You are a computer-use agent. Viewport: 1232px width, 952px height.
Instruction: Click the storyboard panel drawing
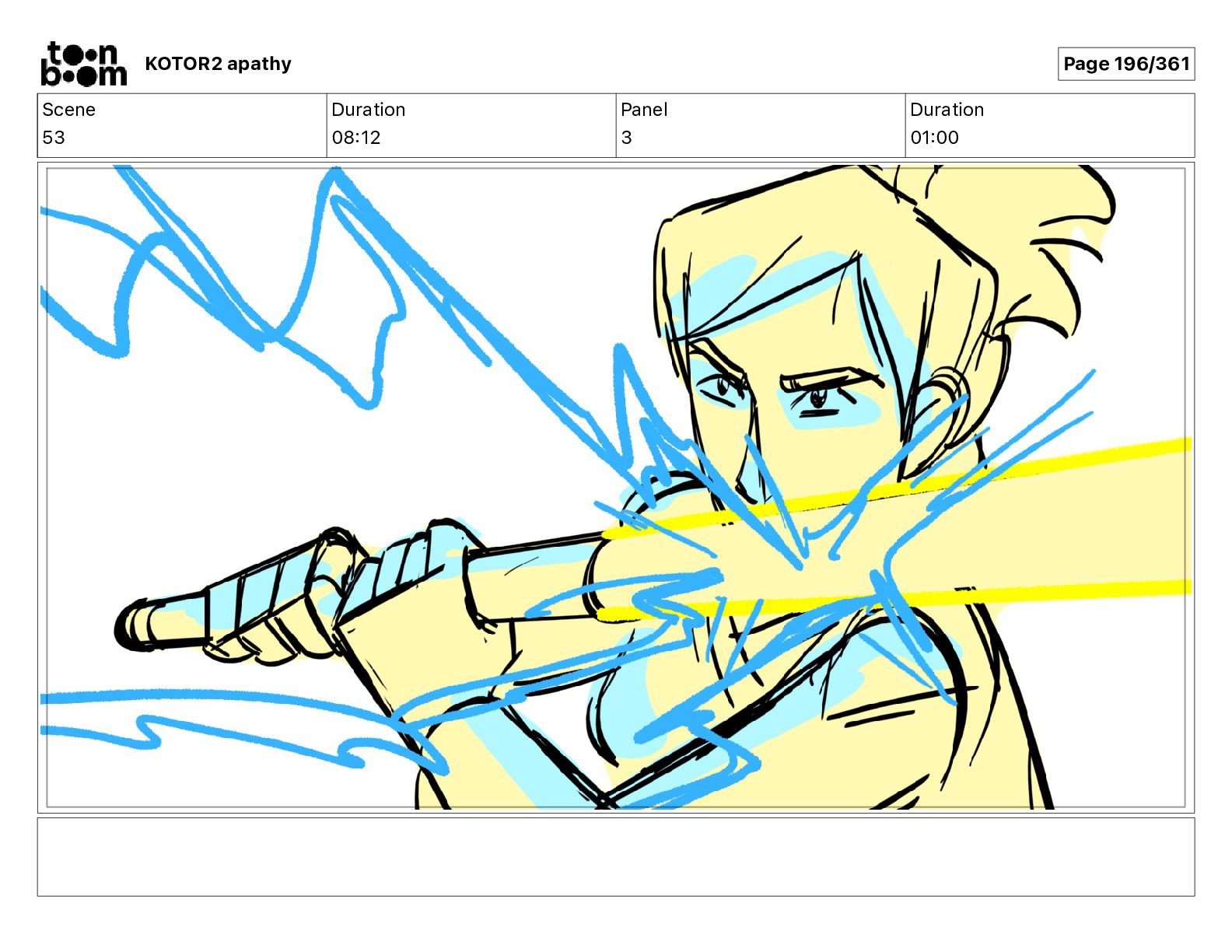click(x=616, y=488)
